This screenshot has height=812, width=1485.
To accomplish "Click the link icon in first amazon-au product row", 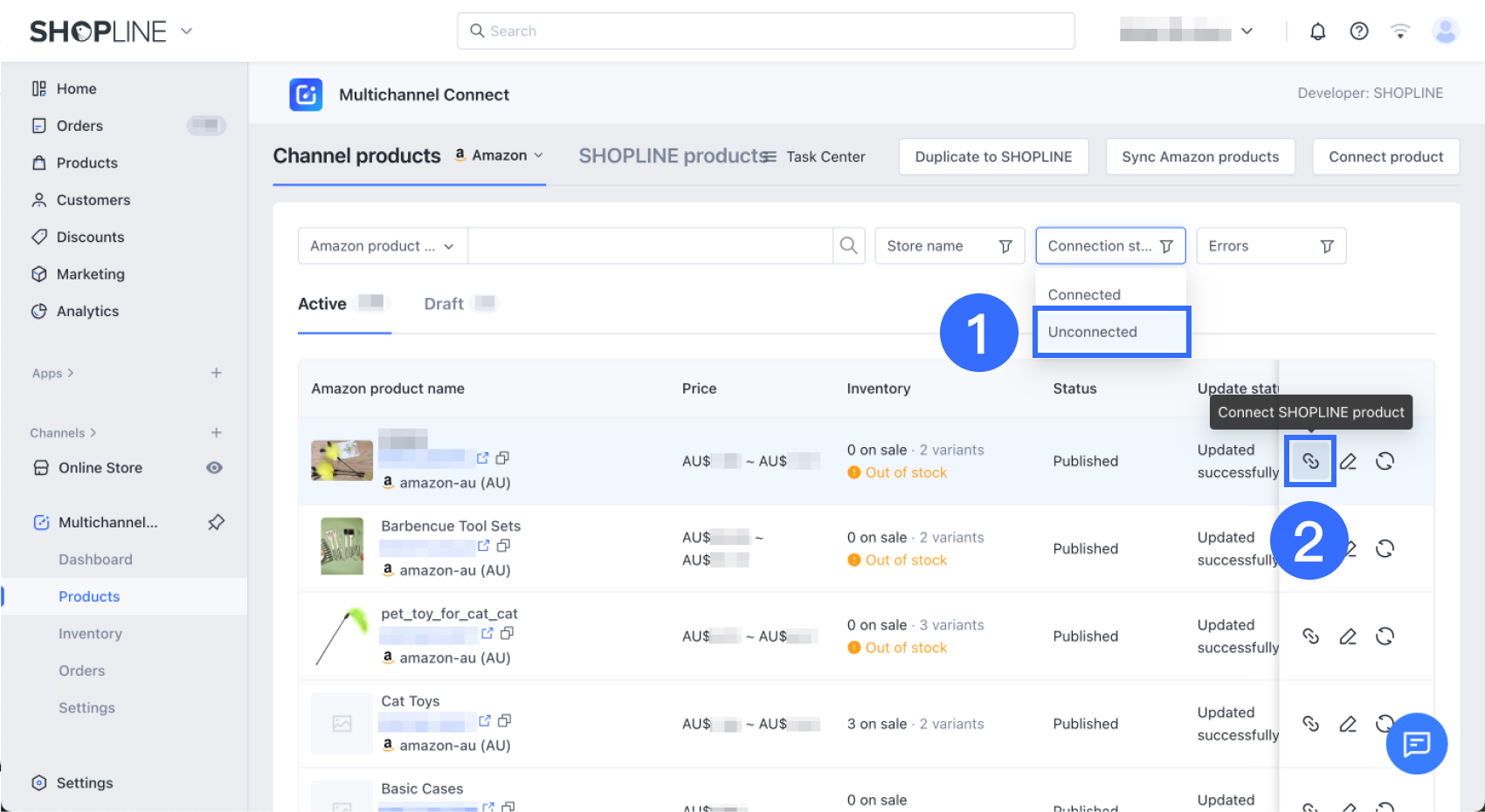I will point(1310,461).
